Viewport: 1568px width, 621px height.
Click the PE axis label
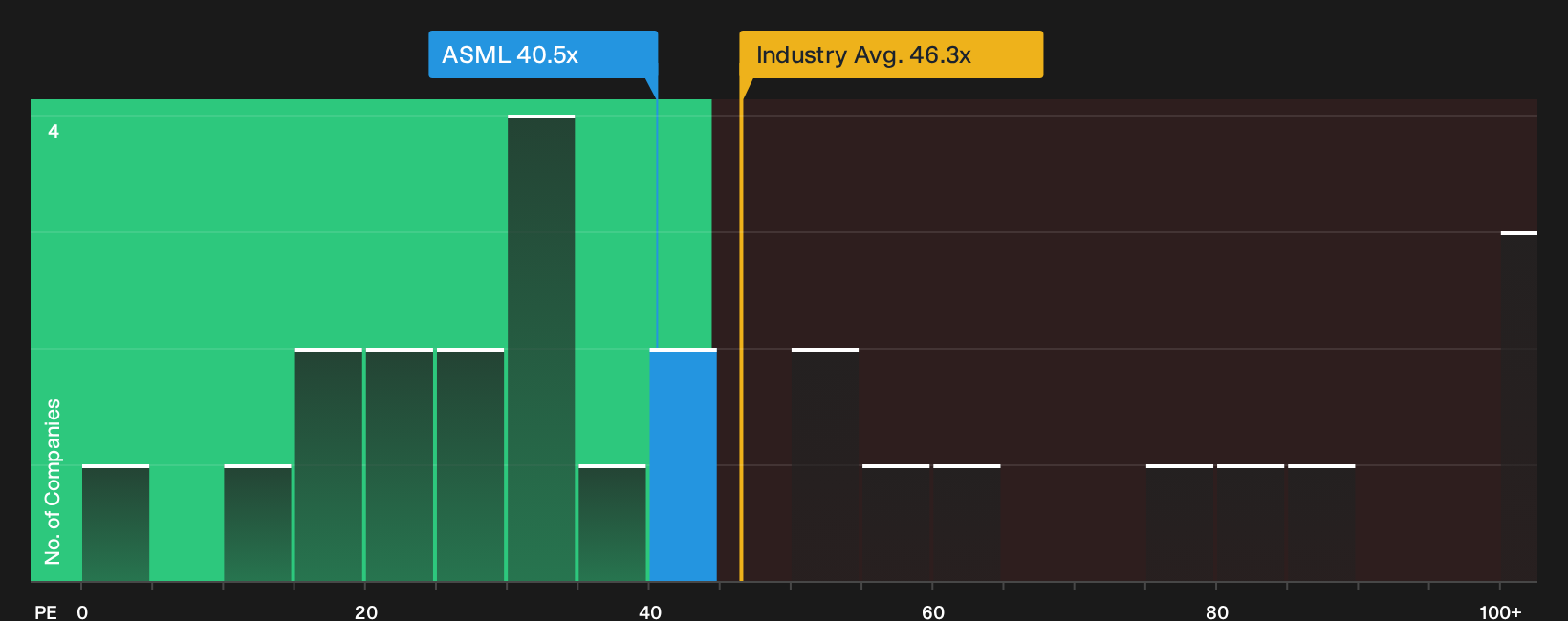tap(46, 611)
